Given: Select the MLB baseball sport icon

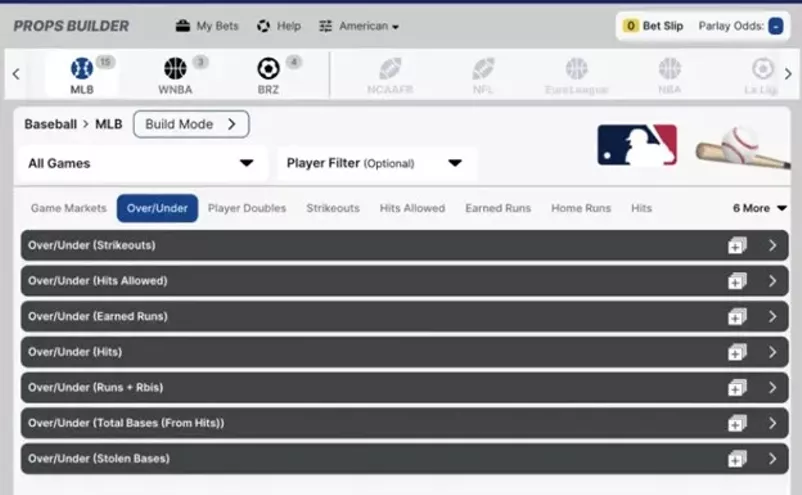Looking at the screenshot, I should coord(82,68).
